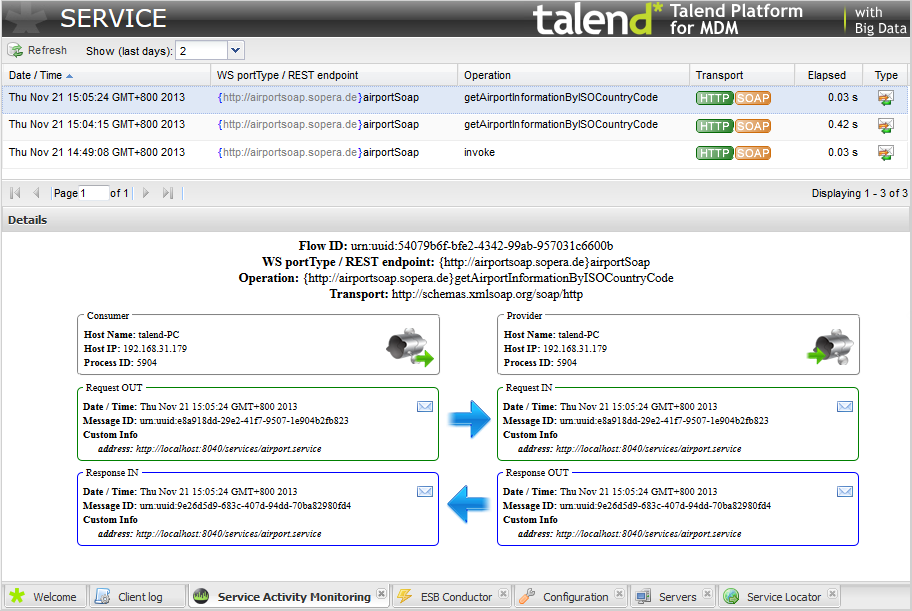
Task: Click the Request OUT address link text
Action: [229, 449]
